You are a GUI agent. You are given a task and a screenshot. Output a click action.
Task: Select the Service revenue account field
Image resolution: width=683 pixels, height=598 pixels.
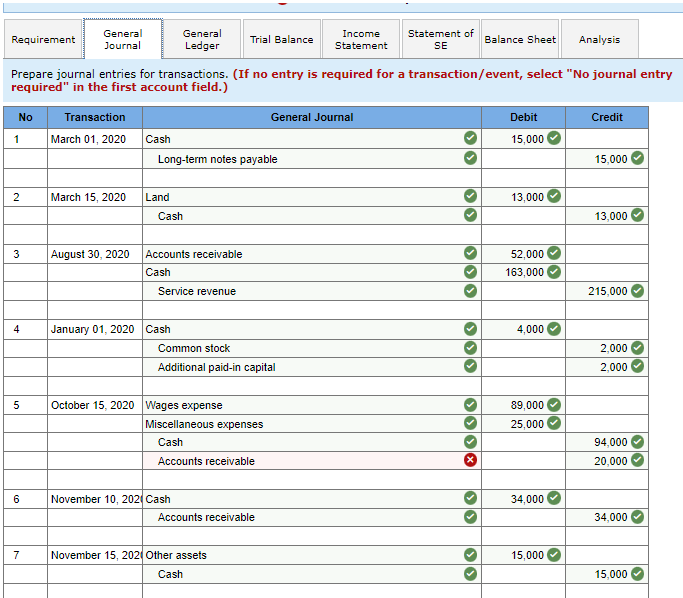tap(312, 291)
